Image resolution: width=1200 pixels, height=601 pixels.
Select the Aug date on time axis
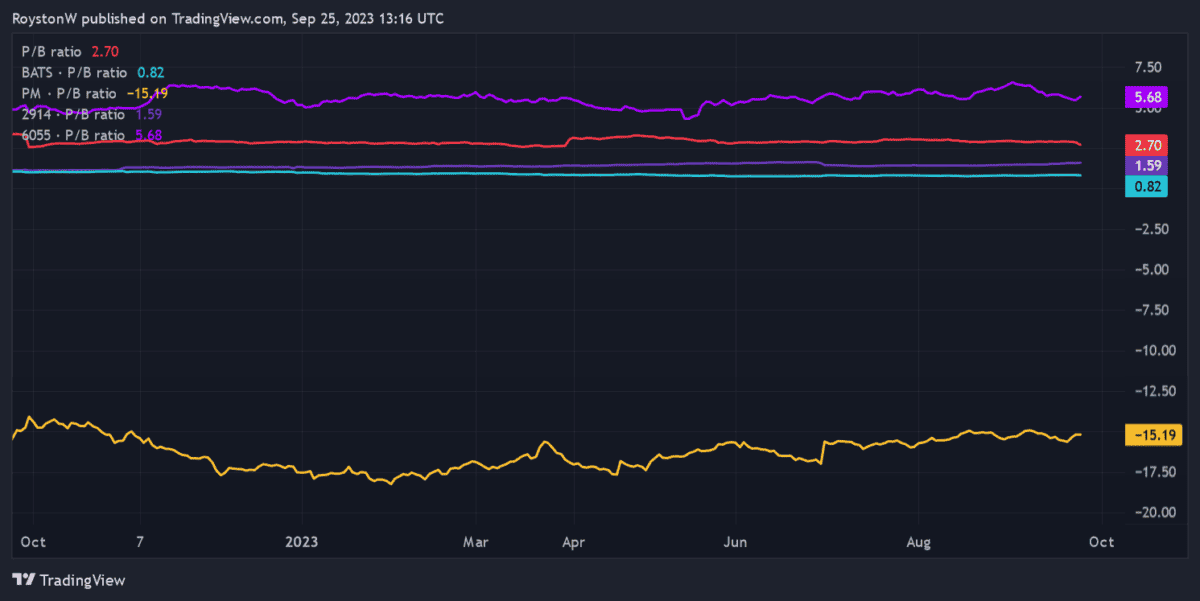tap(918, 542)
